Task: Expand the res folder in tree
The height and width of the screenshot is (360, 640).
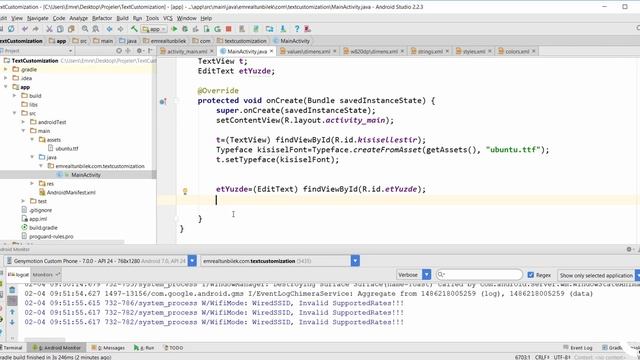Action: click(x=32, y=184)
